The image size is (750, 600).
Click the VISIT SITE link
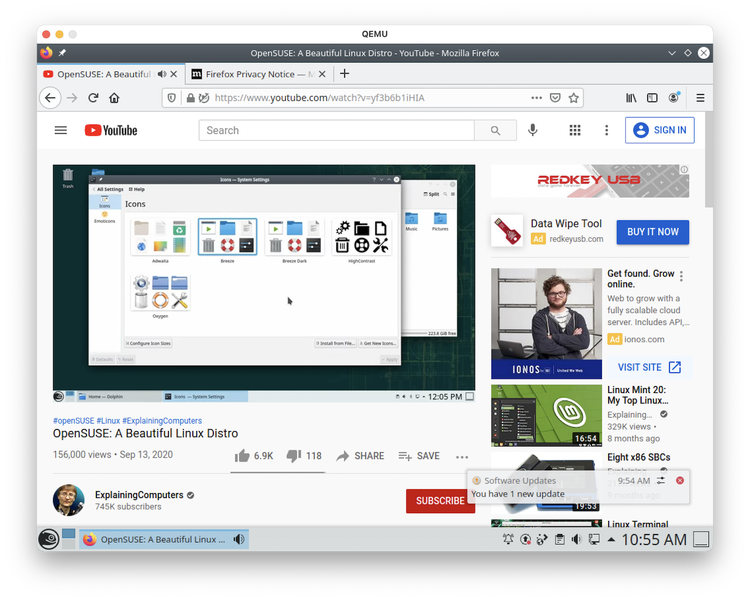pos(649,367)
